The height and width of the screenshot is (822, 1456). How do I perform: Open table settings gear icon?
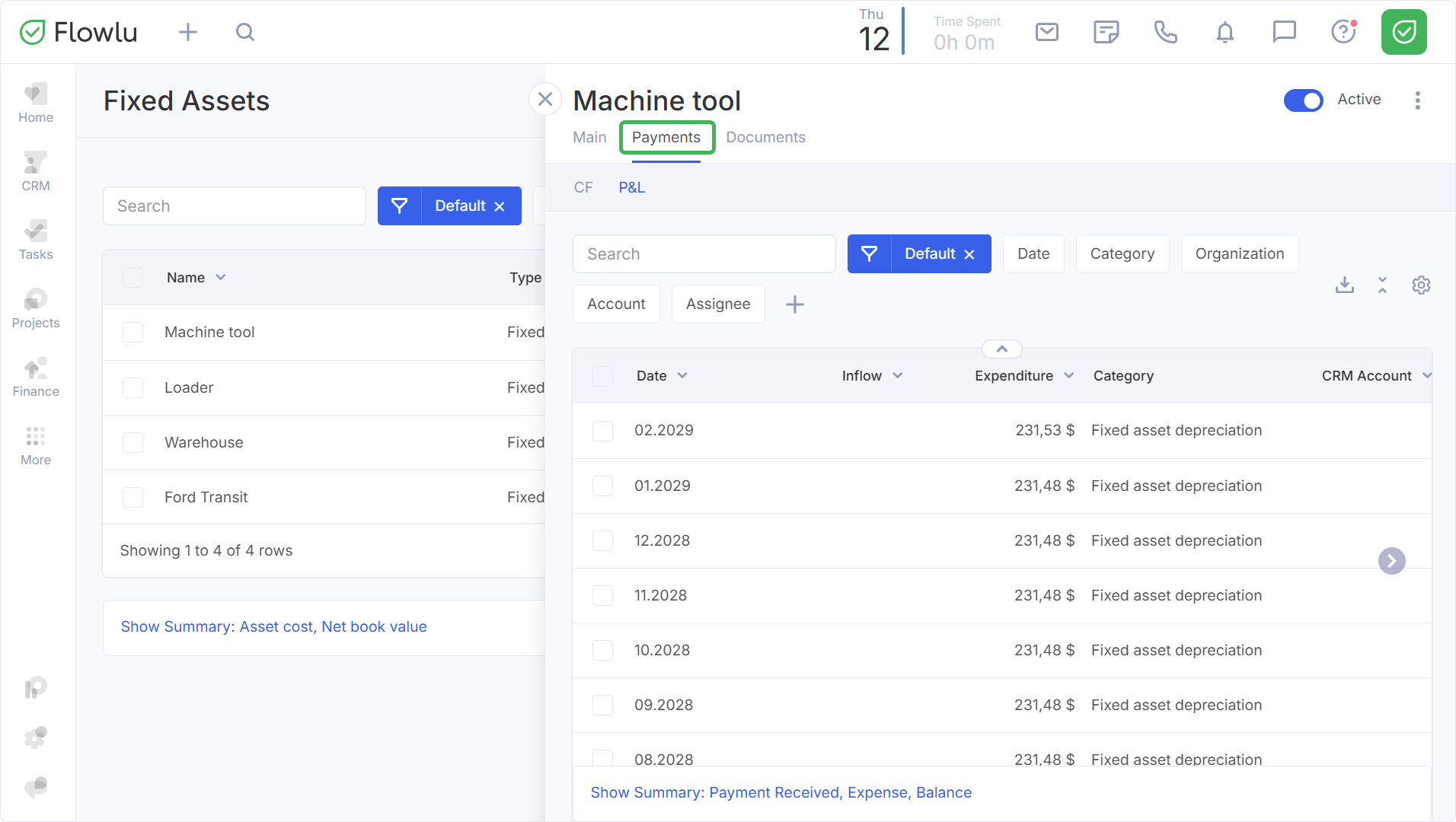point(1421,285)
